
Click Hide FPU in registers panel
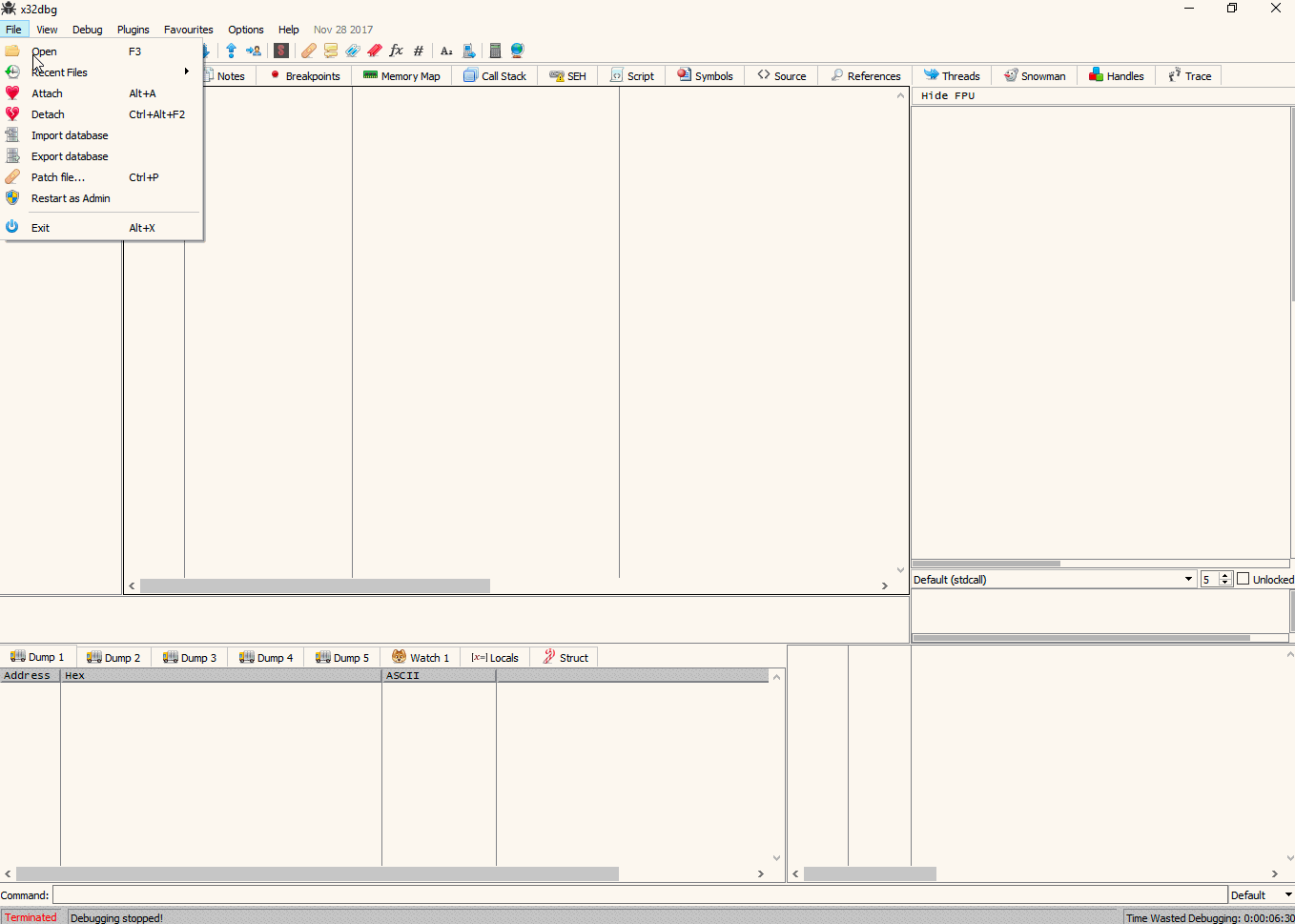(x=948, y=95)
